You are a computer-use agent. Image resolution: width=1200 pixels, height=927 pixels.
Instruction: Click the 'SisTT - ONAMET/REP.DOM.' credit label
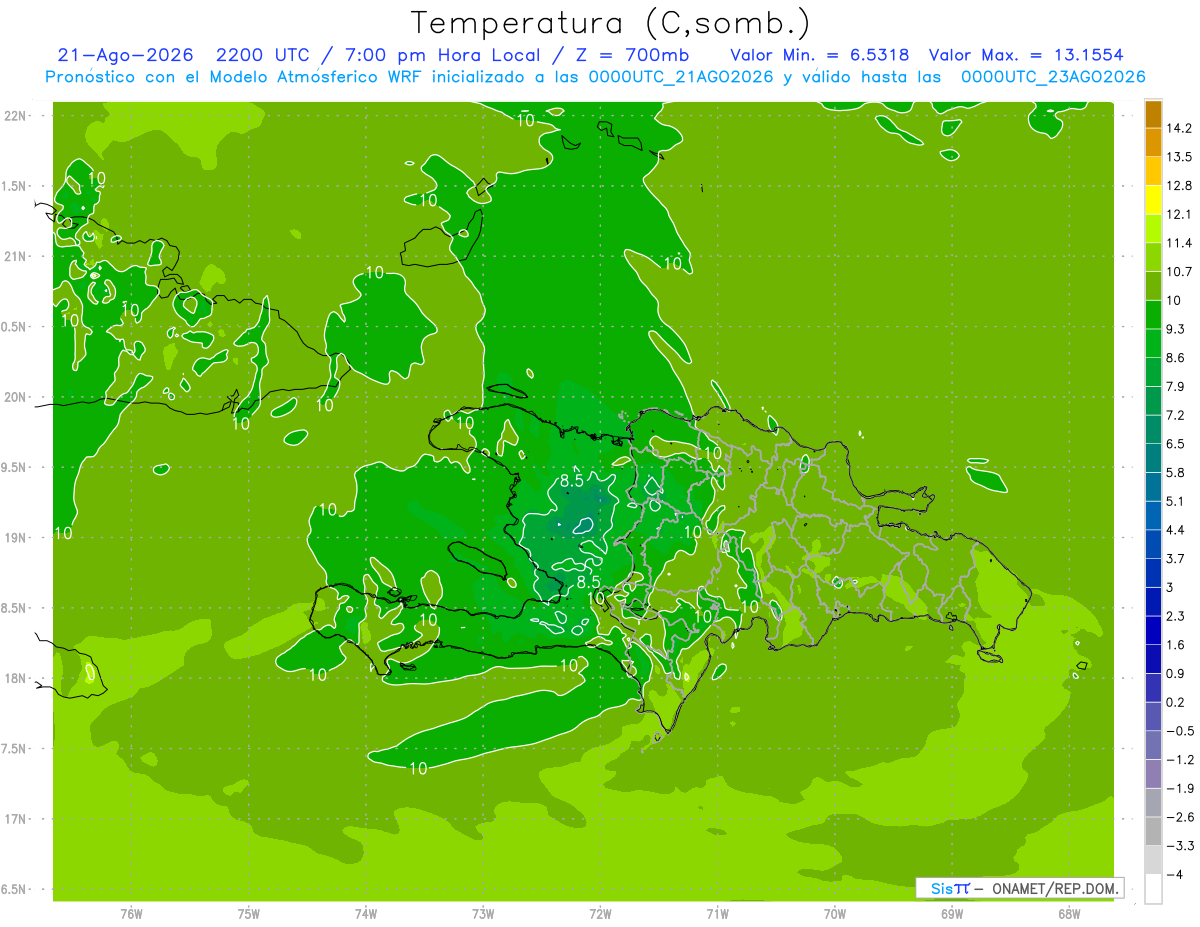pos(1020,888)
